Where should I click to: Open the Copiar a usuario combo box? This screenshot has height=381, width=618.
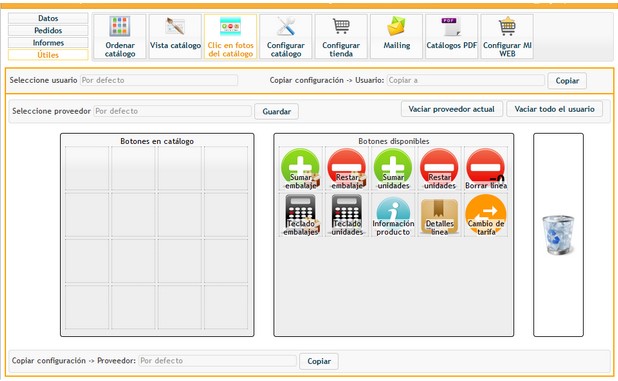pos(466,80)
